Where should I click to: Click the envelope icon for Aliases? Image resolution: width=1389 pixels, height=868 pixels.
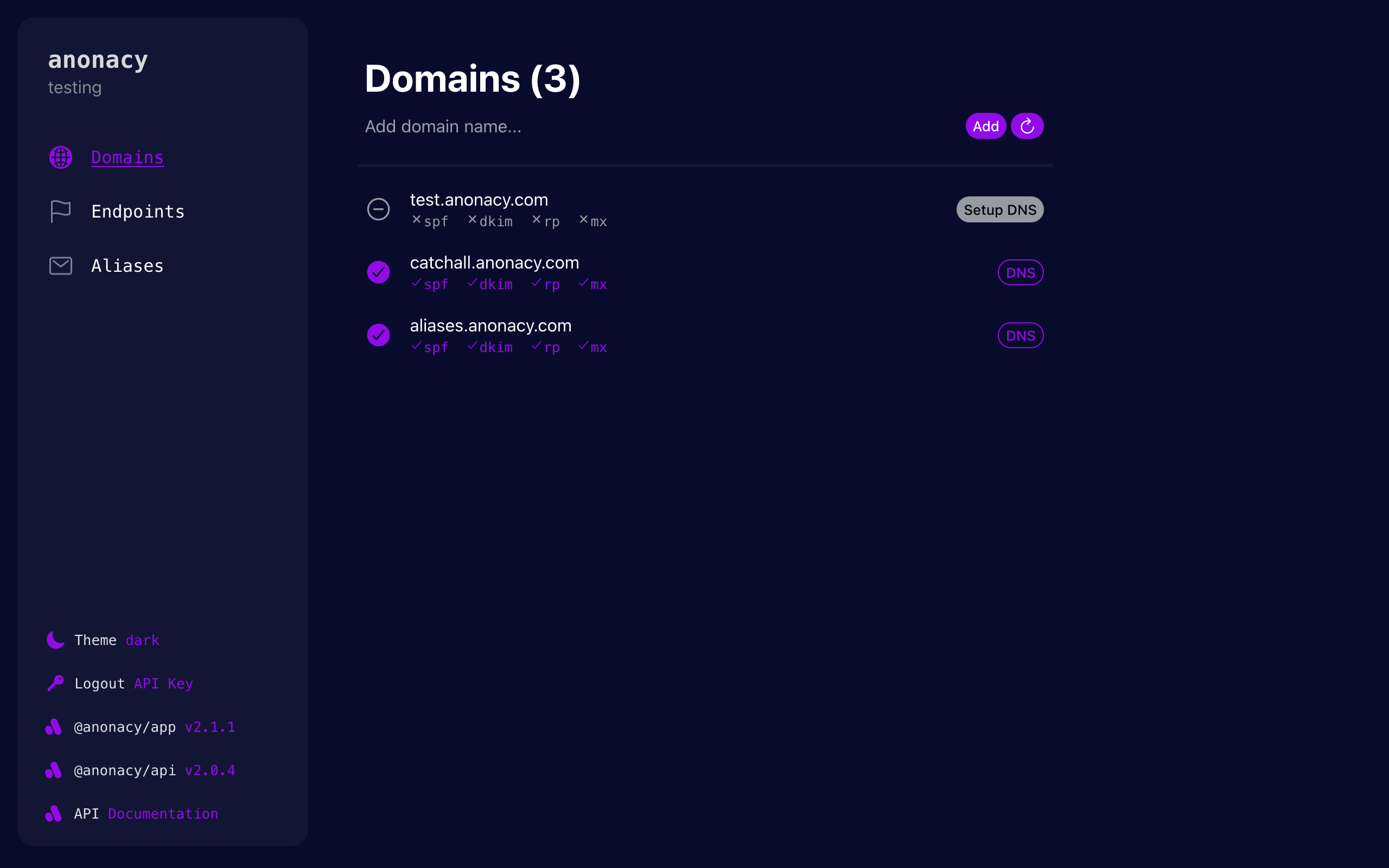coord(60,266)
